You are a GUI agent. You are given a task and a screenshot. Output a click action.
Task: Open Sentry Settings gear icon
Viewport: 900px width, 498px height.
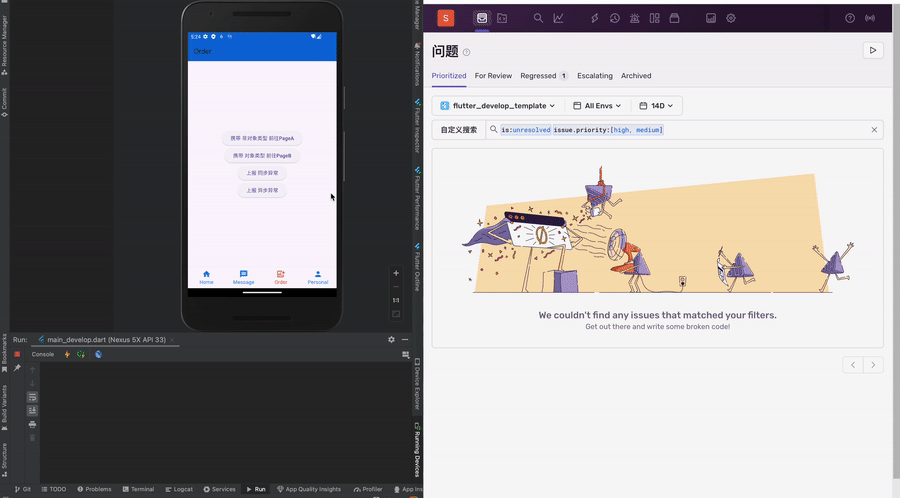(x=731, y=18)
